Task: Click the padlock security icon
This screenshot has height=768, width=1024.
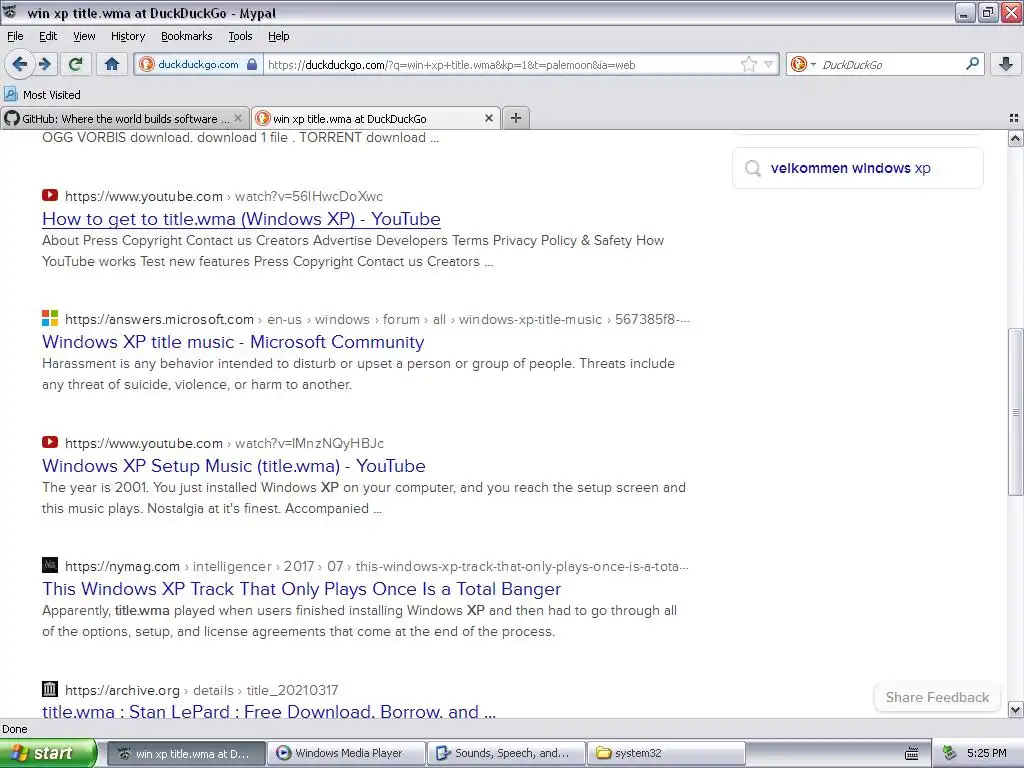Action: click(252, 64)
